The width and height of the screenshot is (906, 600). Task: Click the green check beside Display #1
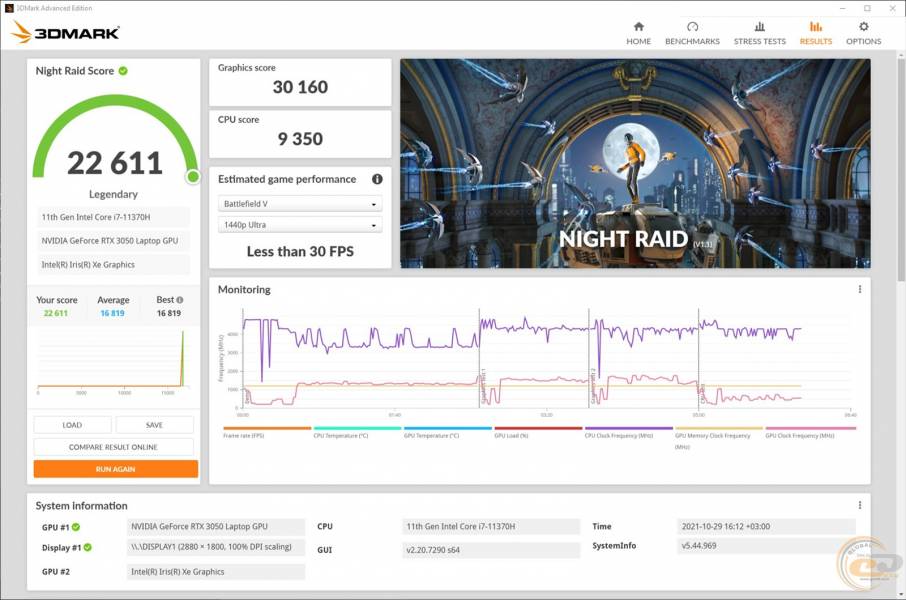(87, 547)
